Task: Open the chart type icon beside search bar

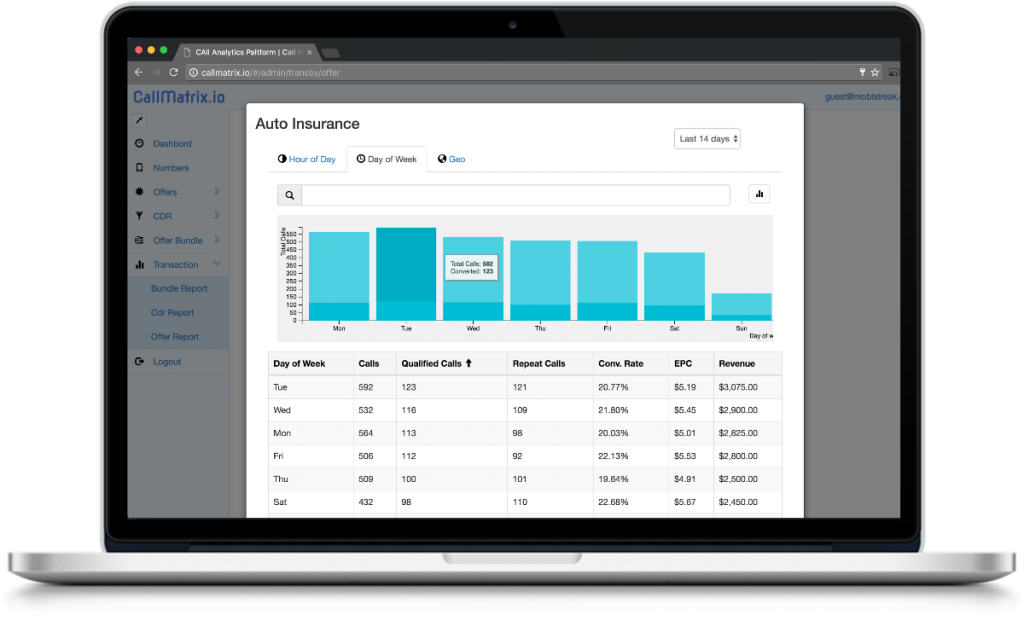Action: (x=759, y=193)
